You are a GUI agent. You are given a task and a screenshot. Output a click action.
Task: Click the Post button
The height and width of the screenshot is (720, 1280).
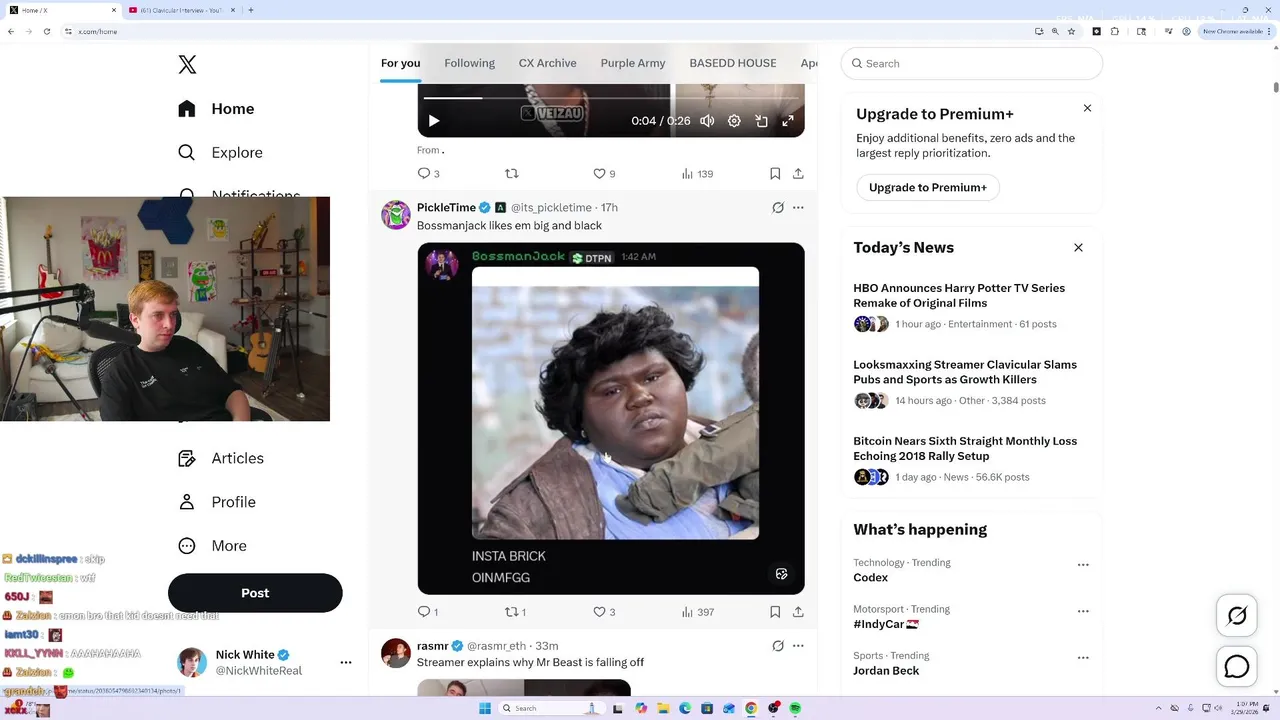tap(255, 593)
